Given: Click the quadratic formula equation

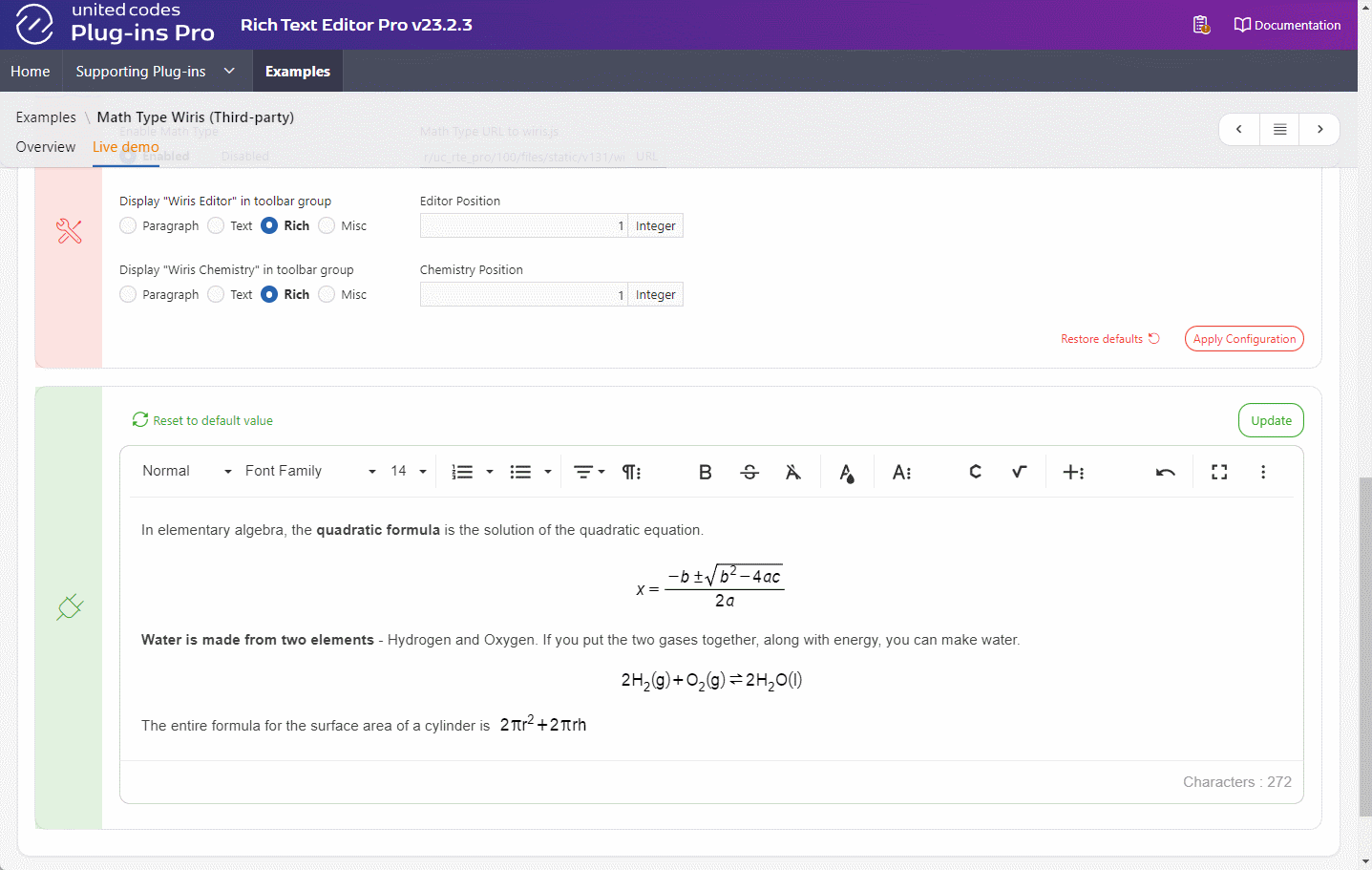Looking at the screenshot, I should coord(710,586).
